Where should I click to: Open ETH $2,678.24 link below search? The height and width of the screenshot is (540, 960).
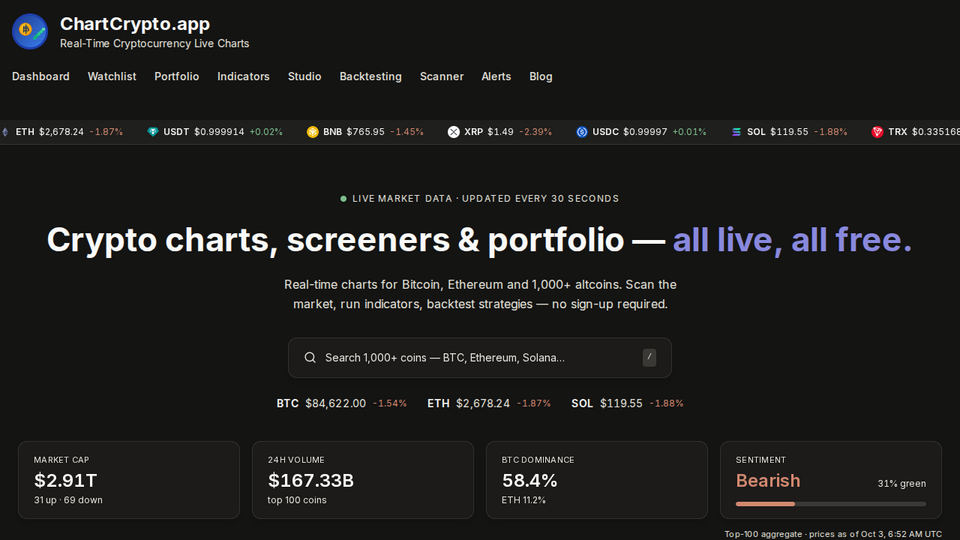pyautogui.click(x=489, y=403)
